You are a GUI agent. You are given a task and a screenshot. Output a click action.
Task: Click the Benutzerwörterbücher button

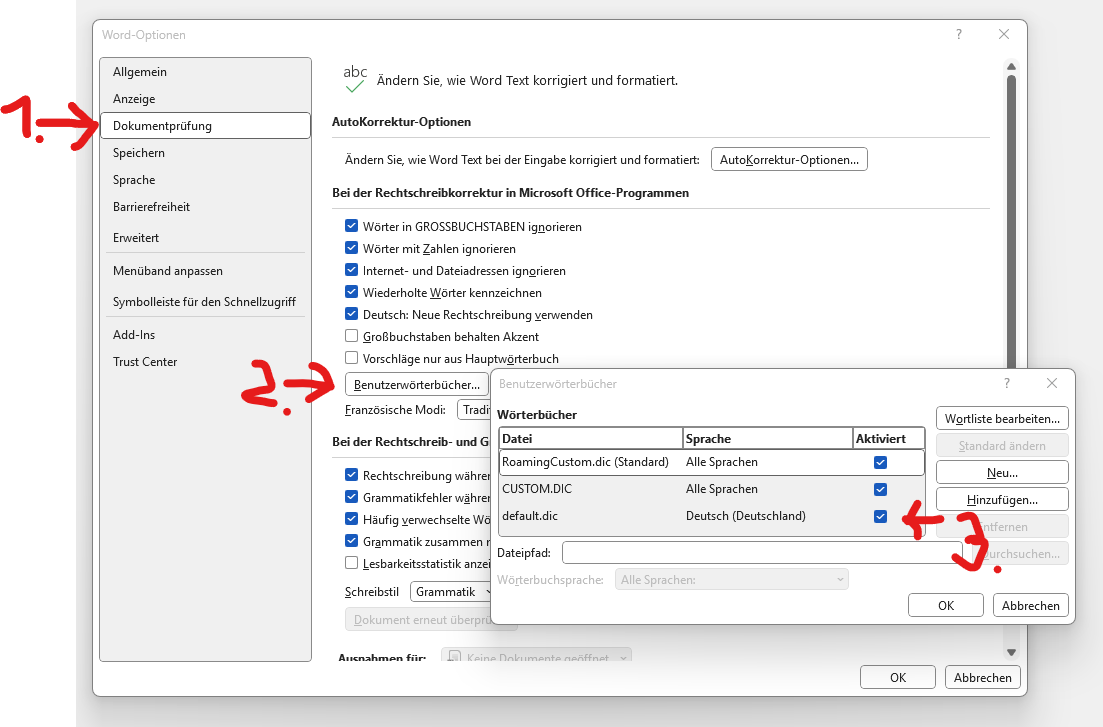pos(416,384)
